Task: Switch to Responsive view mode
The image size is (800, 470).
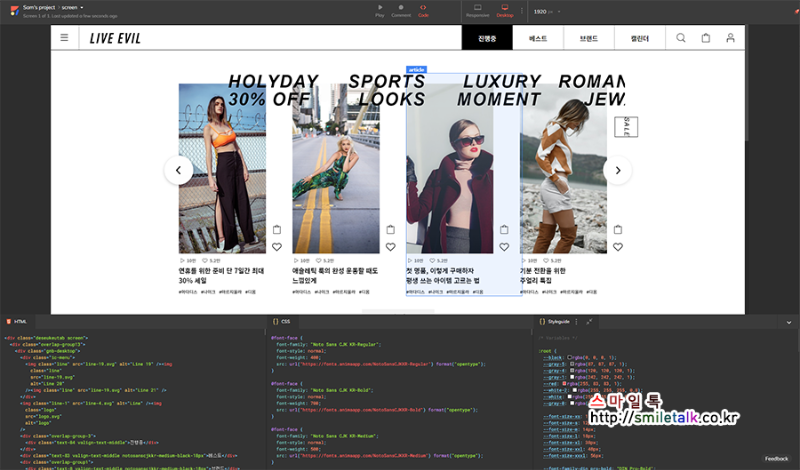Action: point(478,8)
